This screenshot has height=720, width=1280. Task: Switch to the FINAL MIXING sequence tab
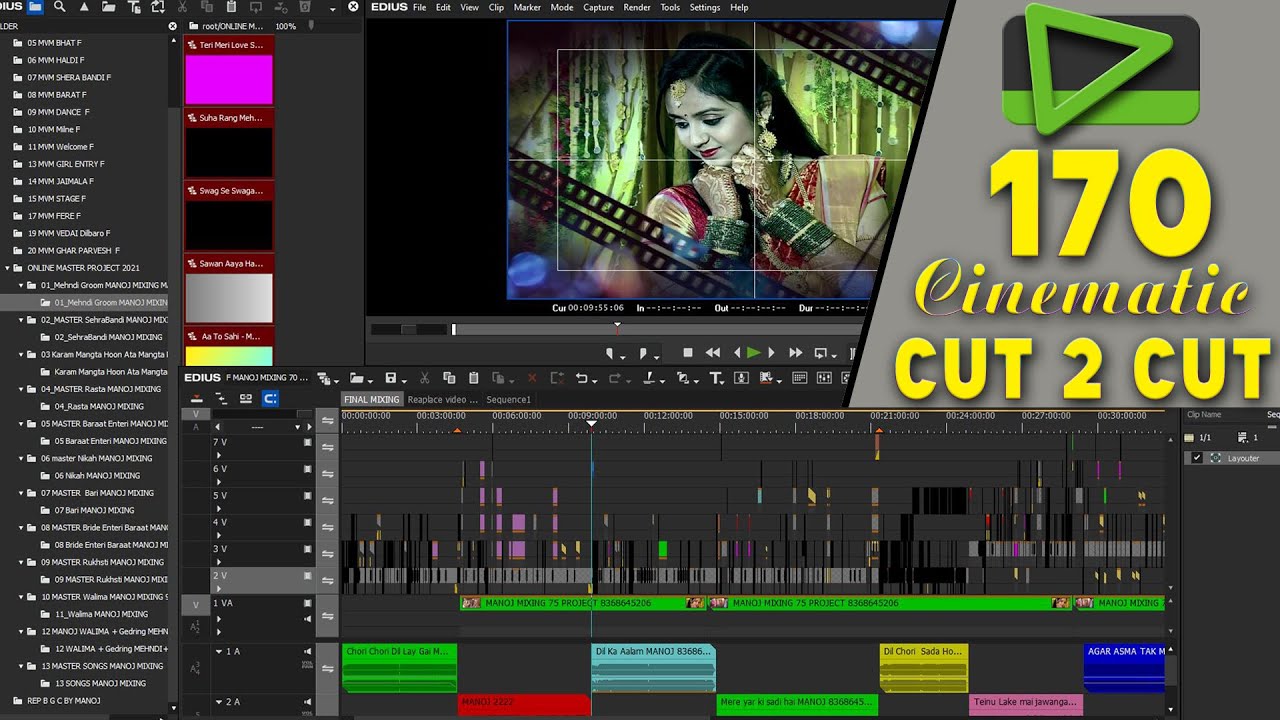(371, 399)
